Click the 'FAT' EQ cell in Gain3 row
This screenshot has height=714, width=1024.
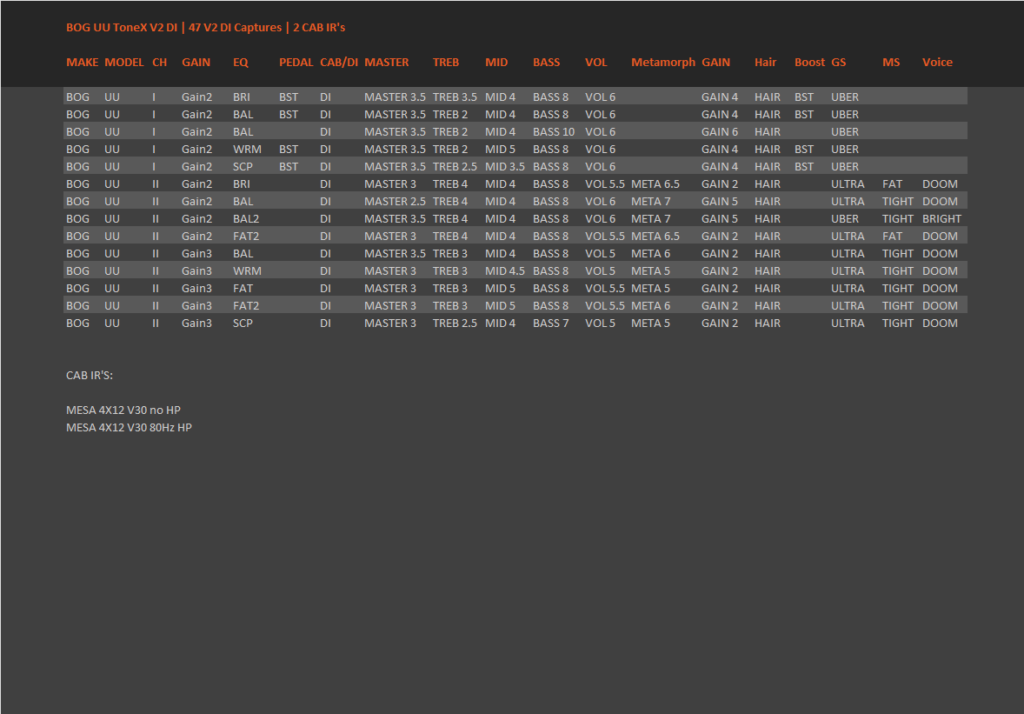click(x=243, y=288)
